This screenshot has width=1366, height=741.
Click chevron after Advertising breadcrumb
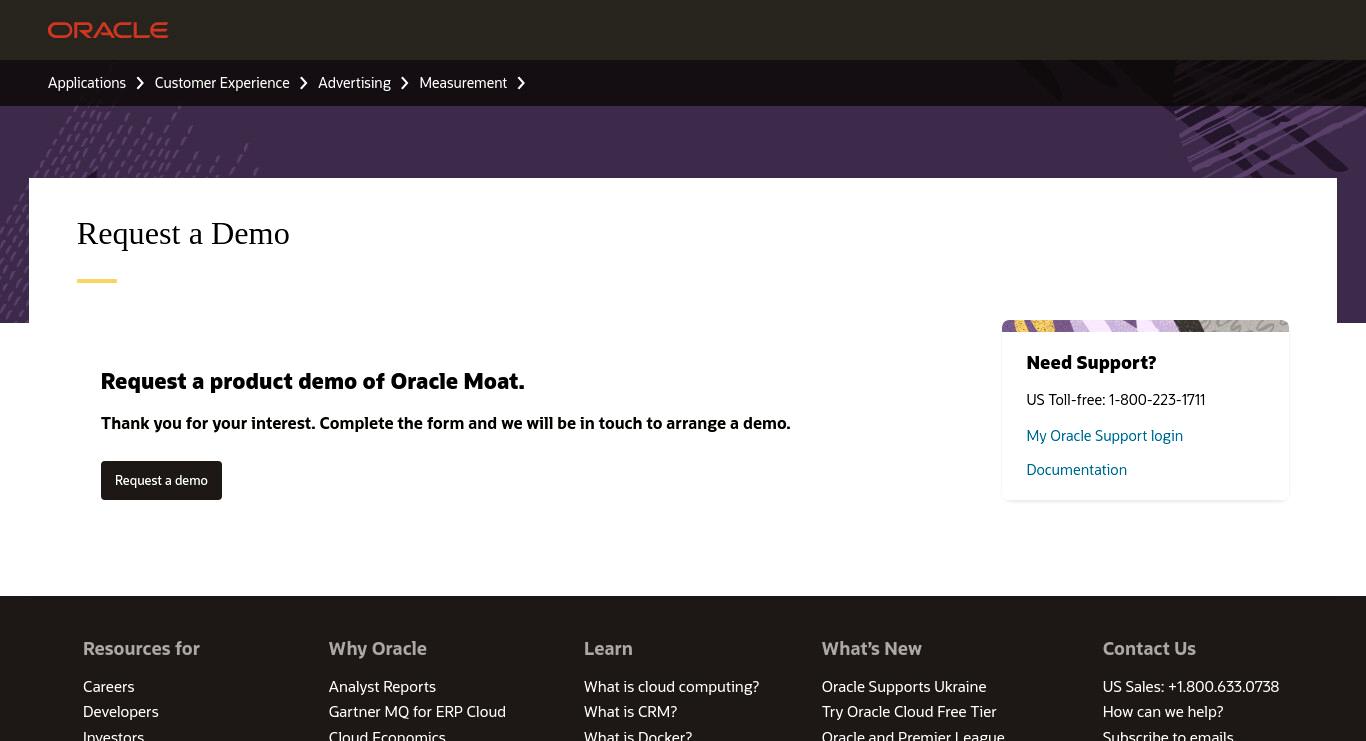pyautogui.click(x=405, y=83)
